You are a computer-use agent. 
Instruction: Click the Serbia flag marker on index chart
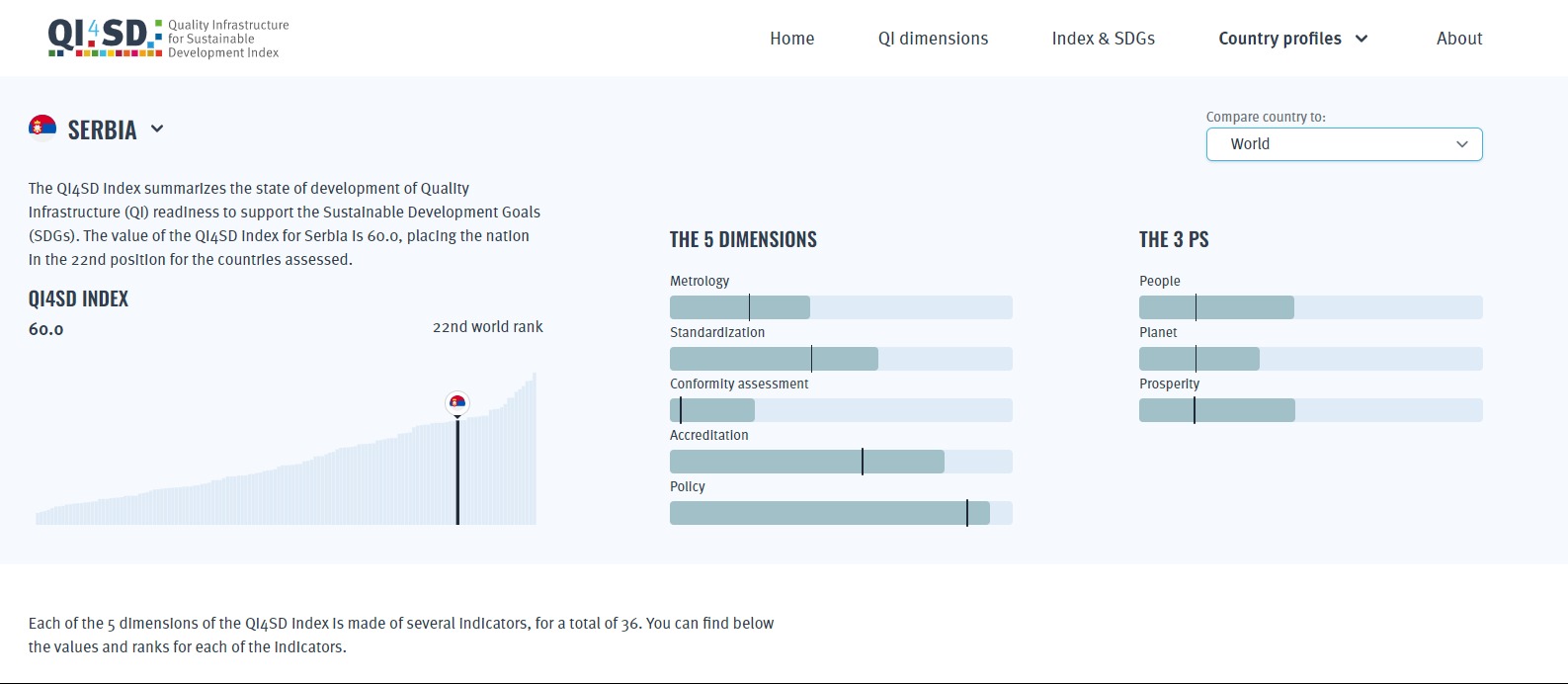pyautogui.click(x=456, y=402)
